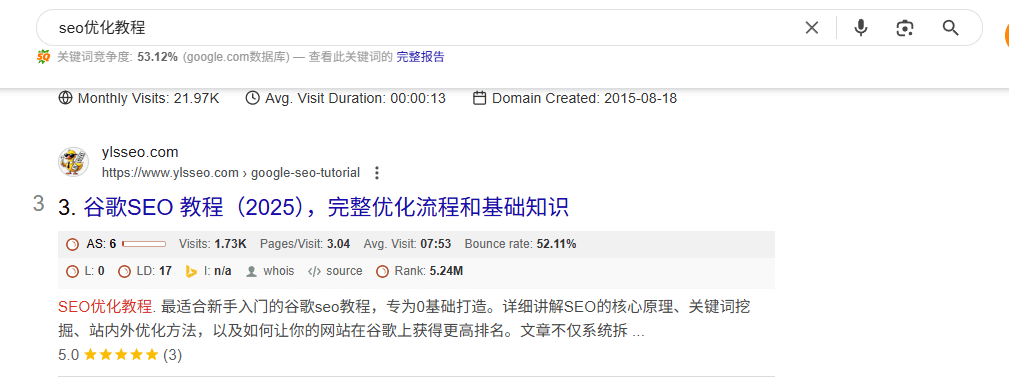Viewport: 1009px width, 377px height.
Task: Click the Bing icon beside I: n/a
Action: [x=191, y=271]
